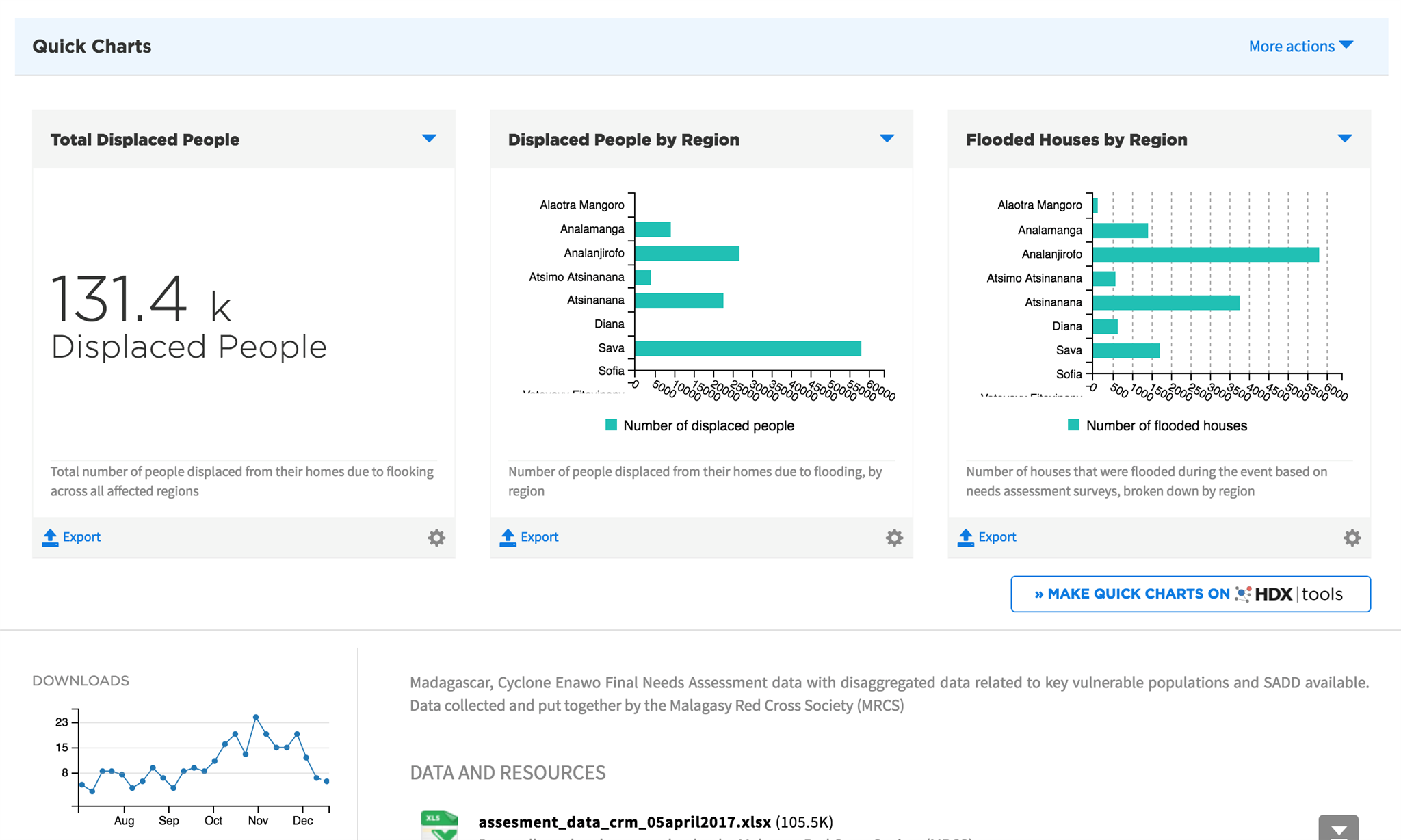Expand Total Displaced People chart dropdown
Image resolution: width=1401 pixels, height=840 pixels.
coord(429,139)
